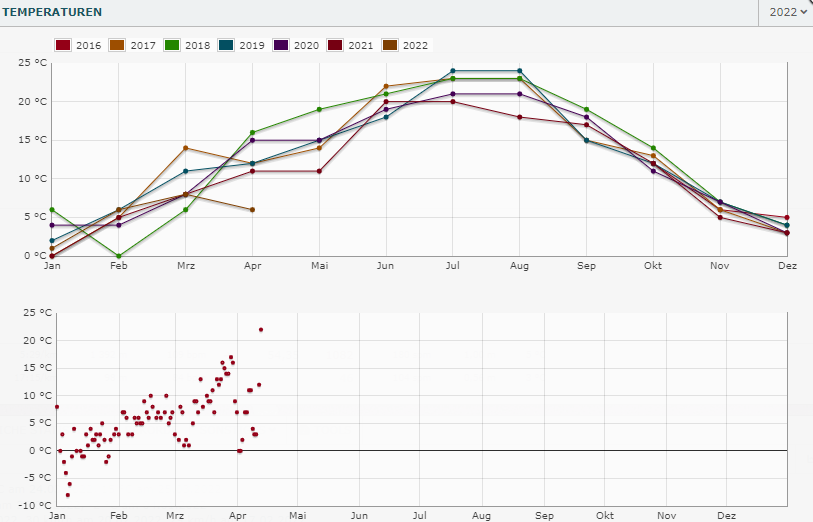
Task: Click the purple 2020 legend swatch
Action: coord(279,45)
